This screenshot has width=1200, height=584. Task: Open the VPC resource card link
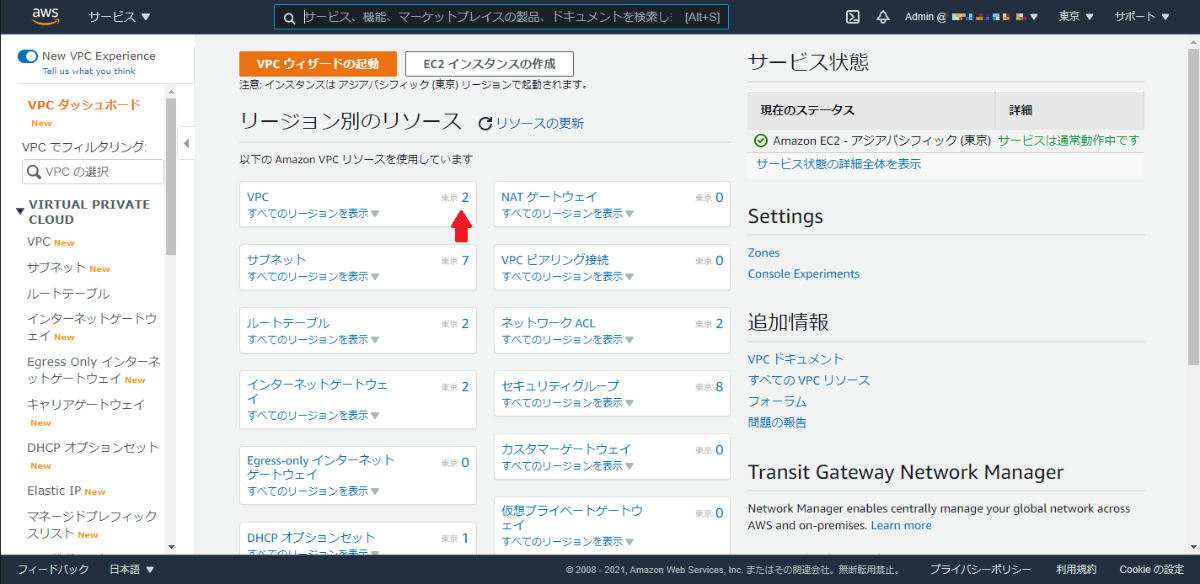[x=258, y=197]
